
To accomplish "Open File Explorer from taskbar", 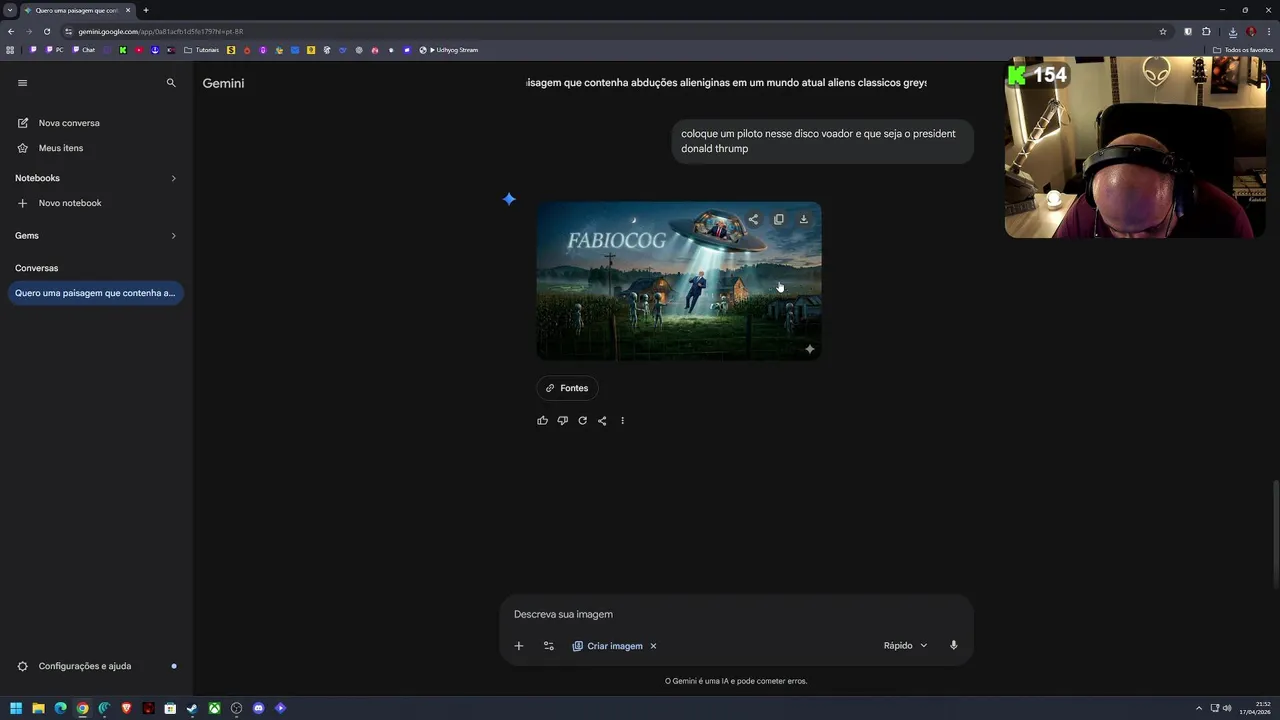I will coord(38,708).
